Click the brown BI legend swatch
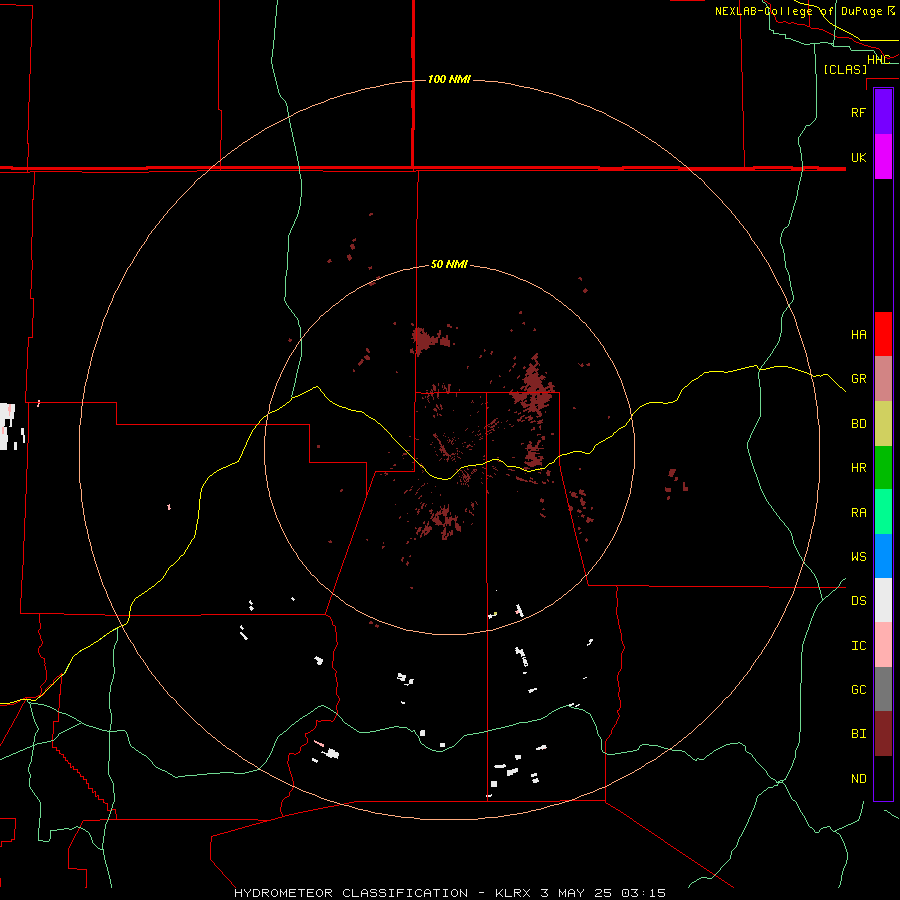The image size is (900, 900). [883, 734]
